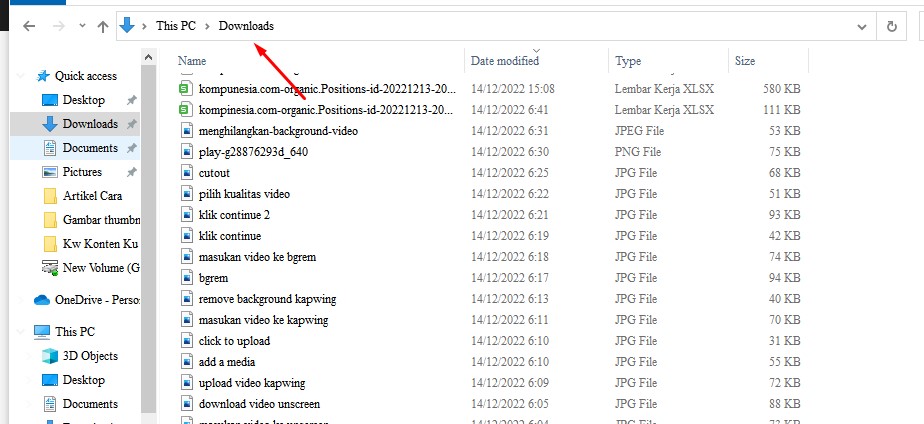Sort files by Date modified column
The height and width of the screenshot is (424, 924).
pyautogui.click(x=505, y=61)
